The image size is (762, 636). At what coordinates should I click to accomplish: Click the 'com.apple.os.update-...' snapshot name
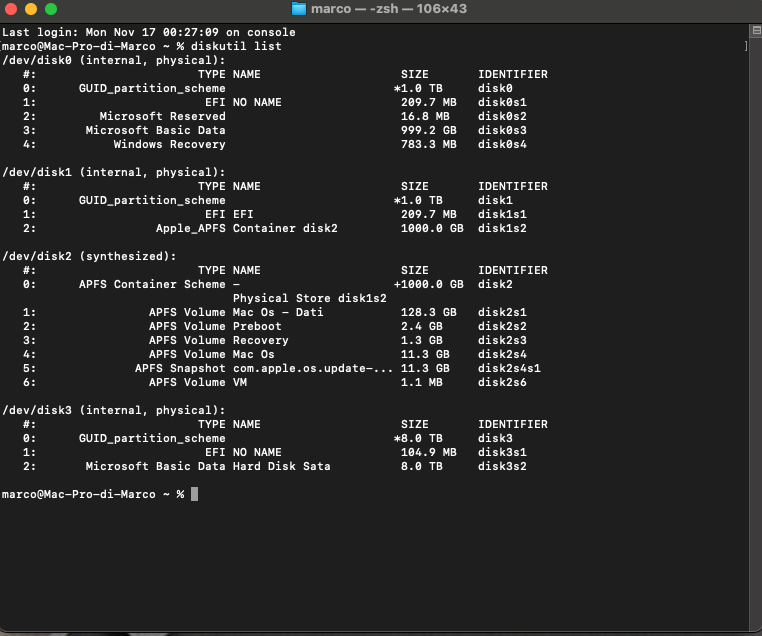coord(313,368)
